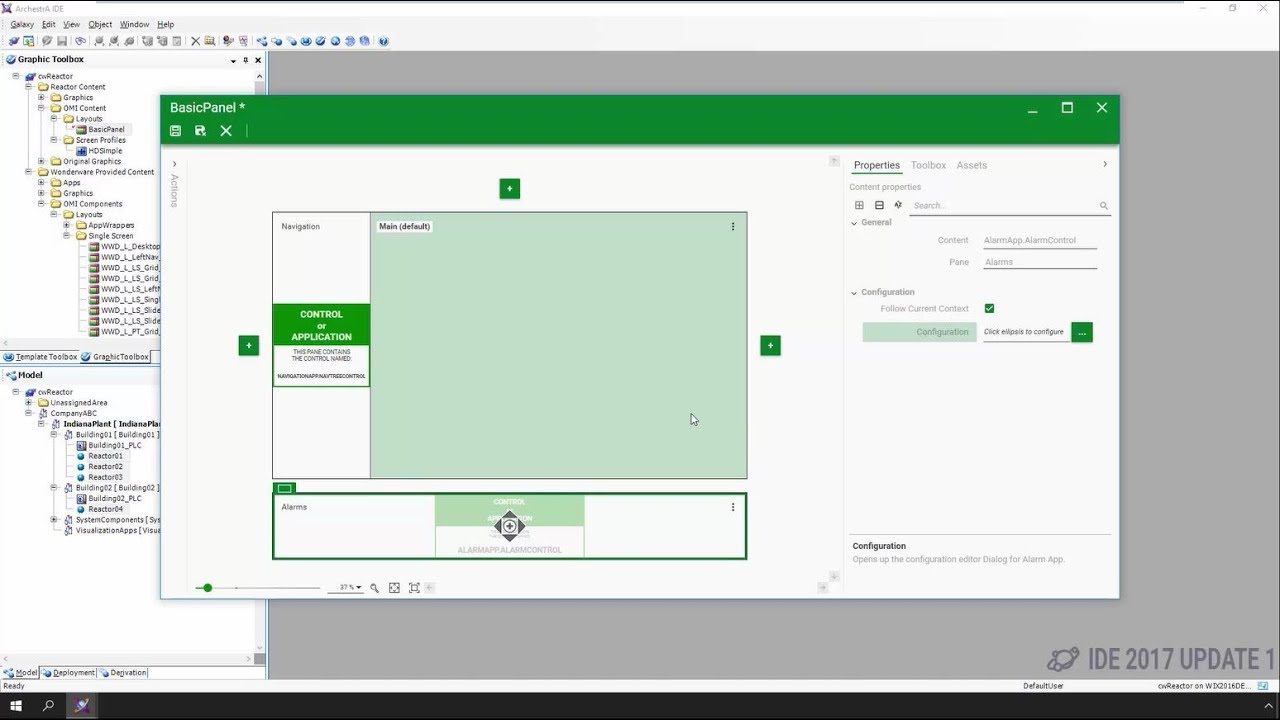The height and width of the screenshot is (720, 1280).
Task: Open the Alarms pane three-dot menu
Action: pos(733,507)
